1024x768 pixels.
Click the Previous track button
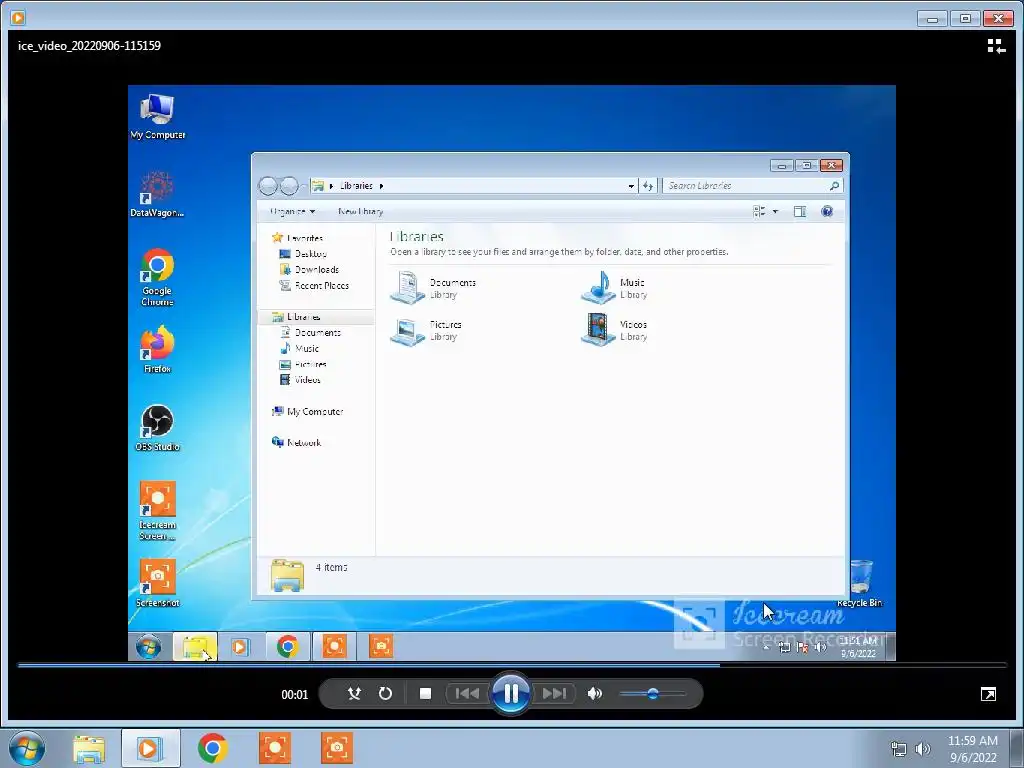point(467,694)
